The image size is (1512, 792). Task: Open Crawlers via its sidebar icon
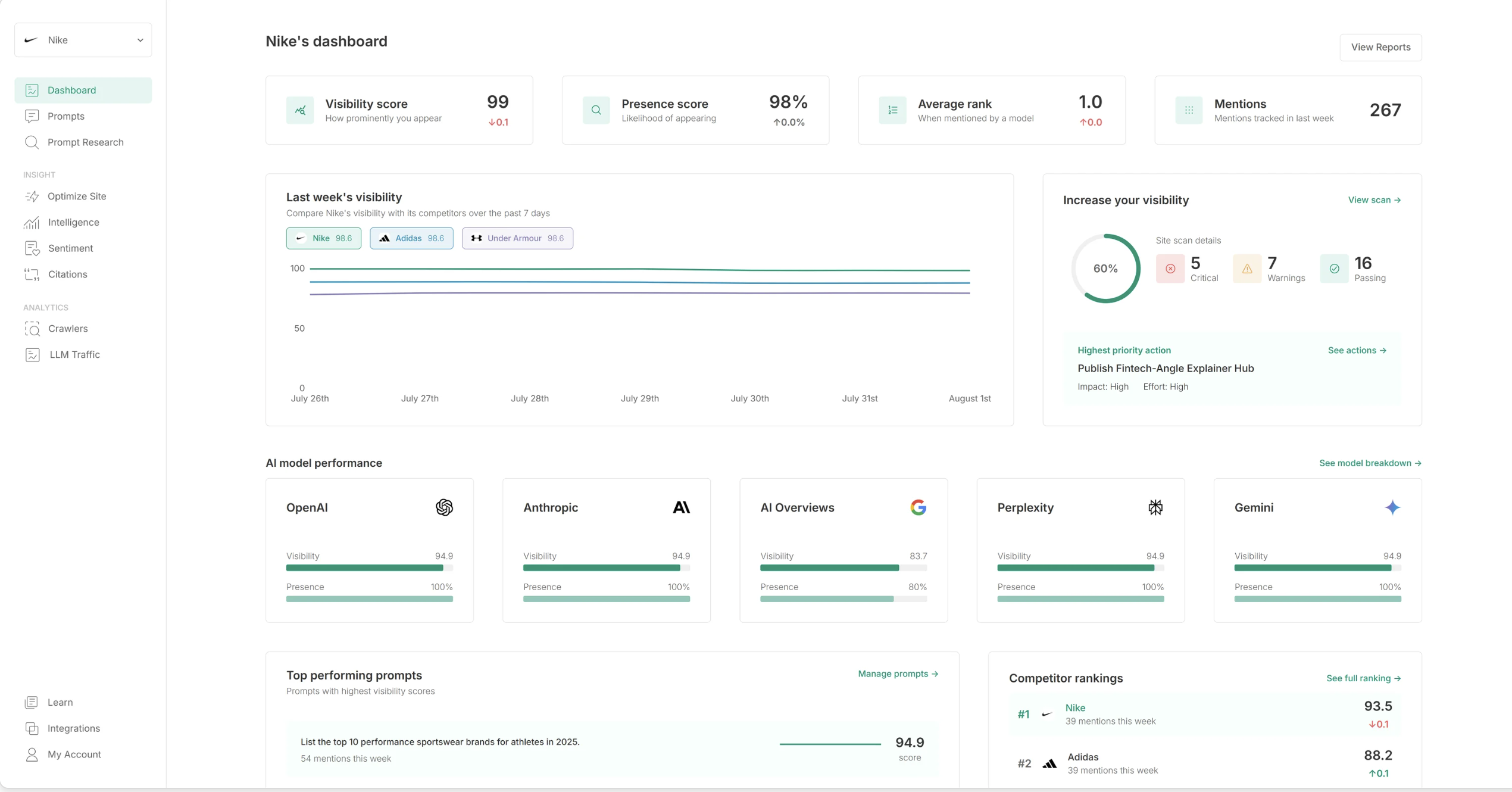[x=32, y=329]
